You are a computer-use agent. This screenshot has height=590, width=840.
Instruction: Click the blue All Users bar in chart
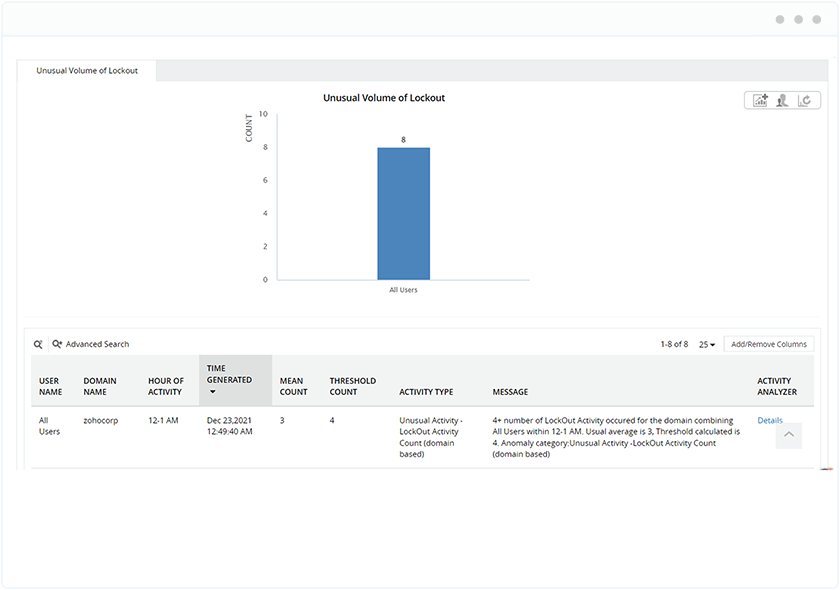pos(403,213)
